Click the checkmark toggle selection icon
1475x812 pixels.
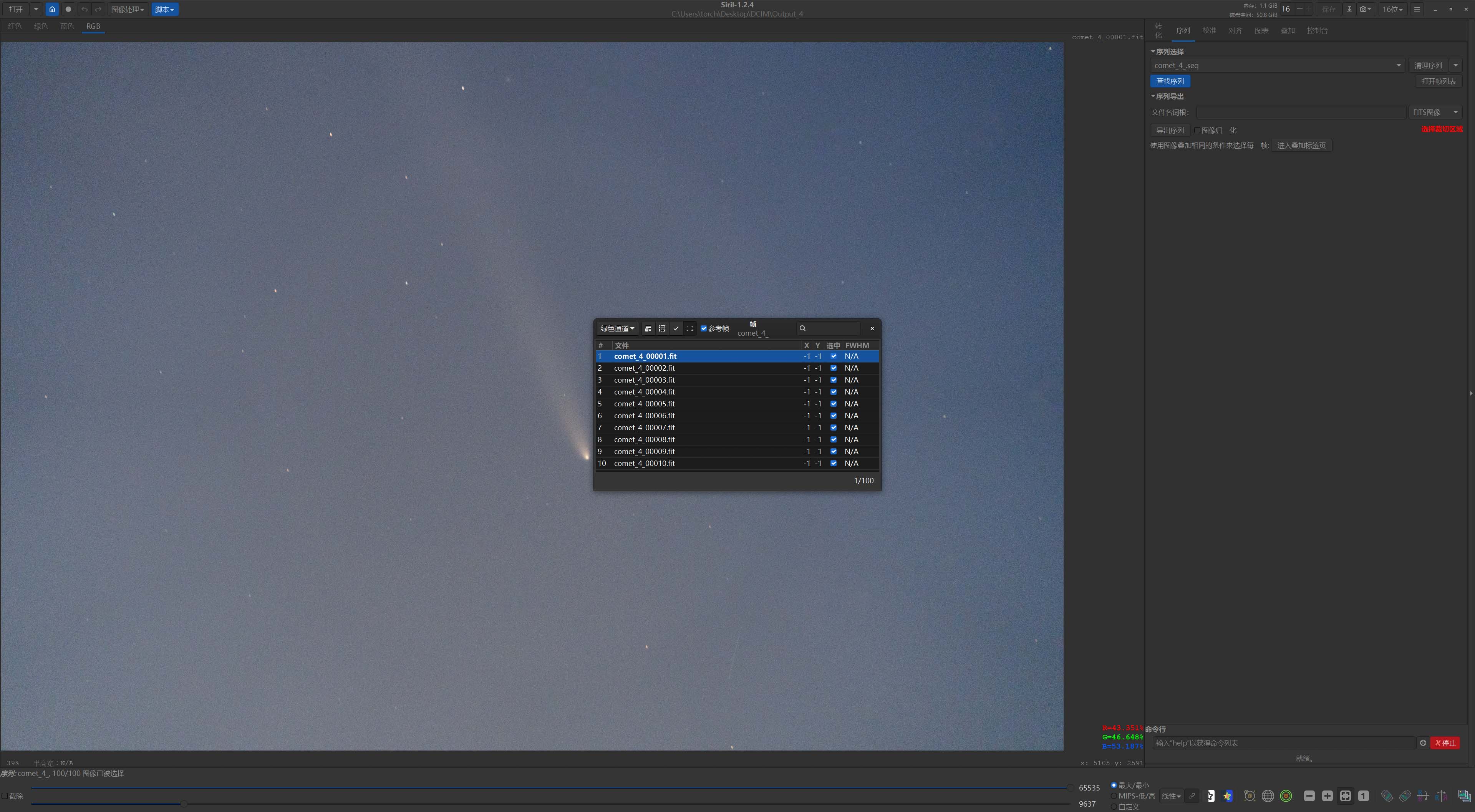pyautogui.click(x=676, y=328)
